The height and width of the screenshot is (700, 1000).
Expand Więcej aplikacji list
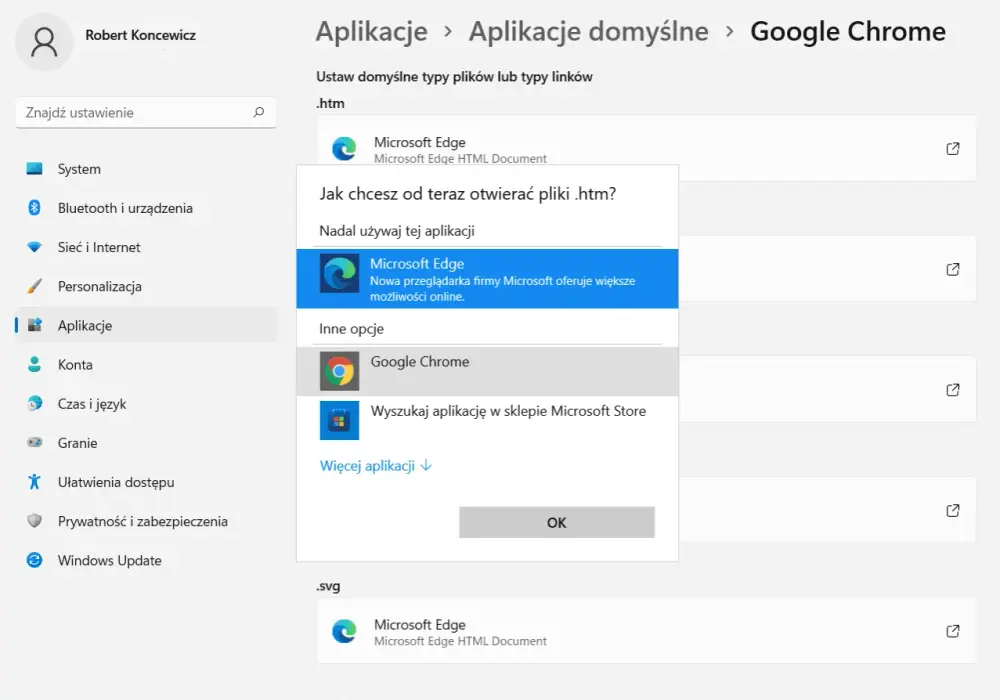coord(376,465)
